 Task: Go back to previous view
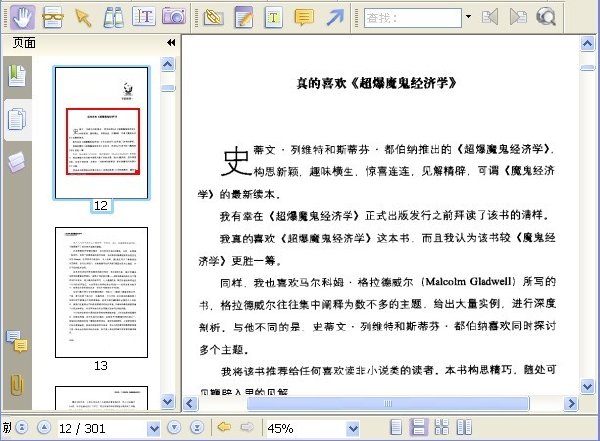tap(224, 427)
